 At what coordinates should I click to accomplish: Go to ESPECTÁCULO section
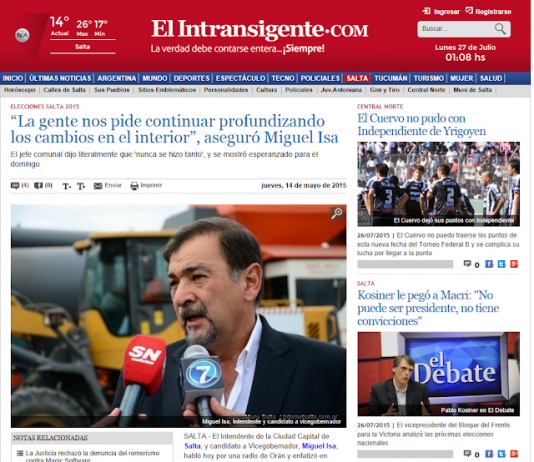tap(240, 78)
